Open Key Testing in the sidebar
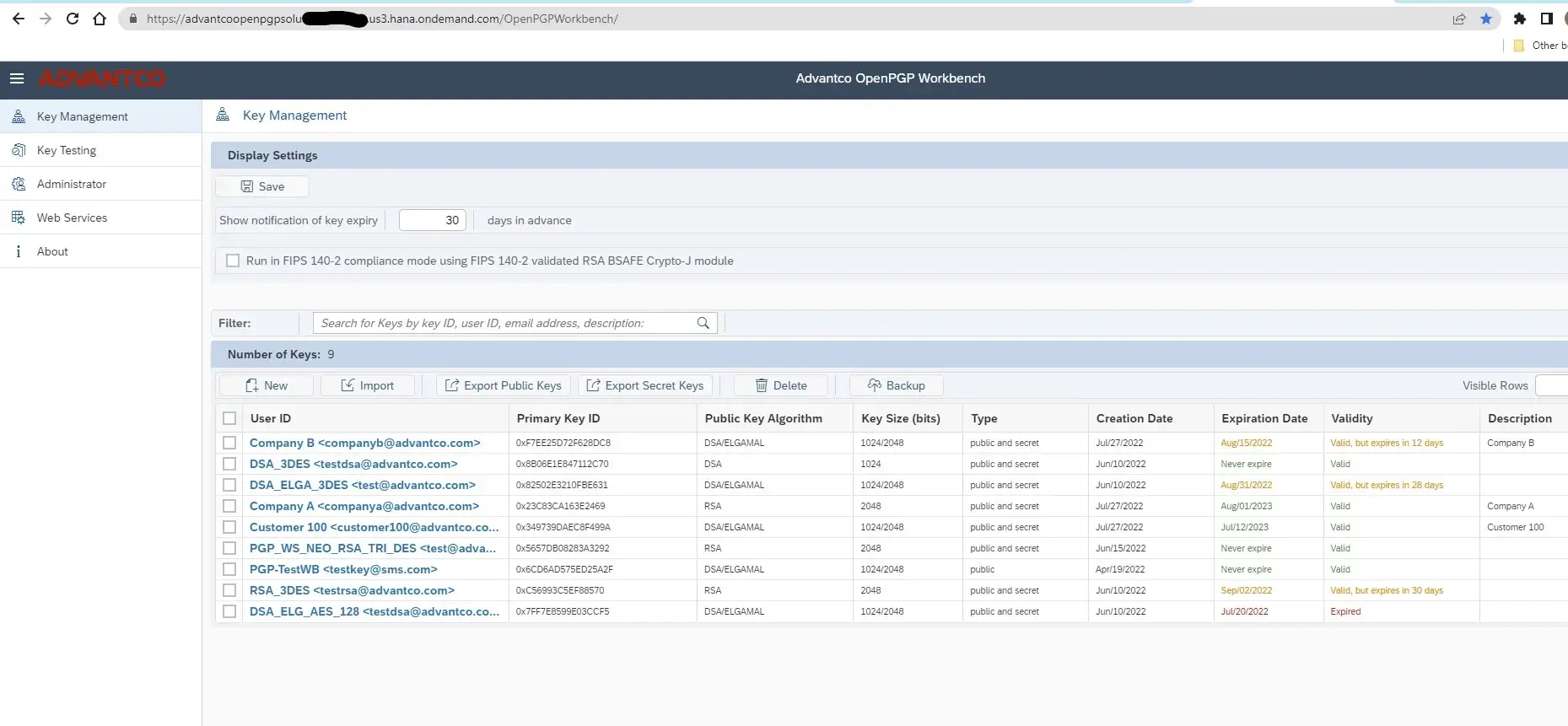This screenshot has width=1568, height=726. (67, 150)
